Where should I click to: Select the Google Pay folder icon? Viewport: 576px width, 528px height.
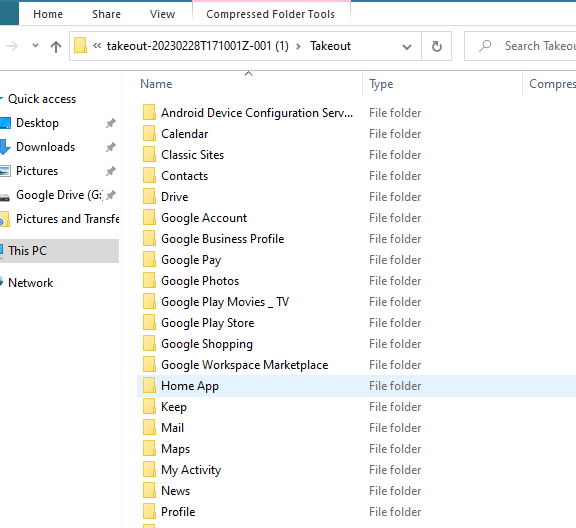click(149, 259)
